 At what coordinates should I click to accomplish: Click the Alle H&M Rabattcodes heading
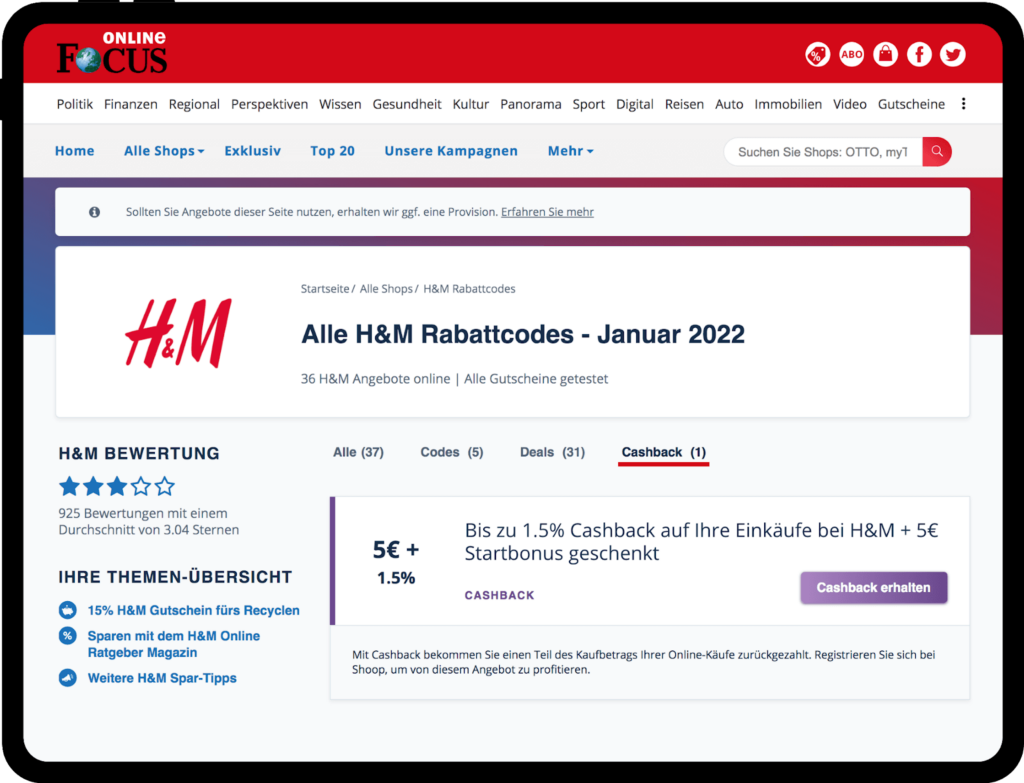(522, 334)
